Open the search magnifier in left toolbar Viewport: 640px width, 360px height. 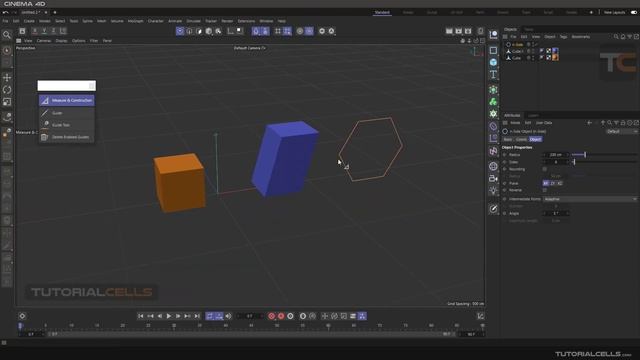[7, 35]
